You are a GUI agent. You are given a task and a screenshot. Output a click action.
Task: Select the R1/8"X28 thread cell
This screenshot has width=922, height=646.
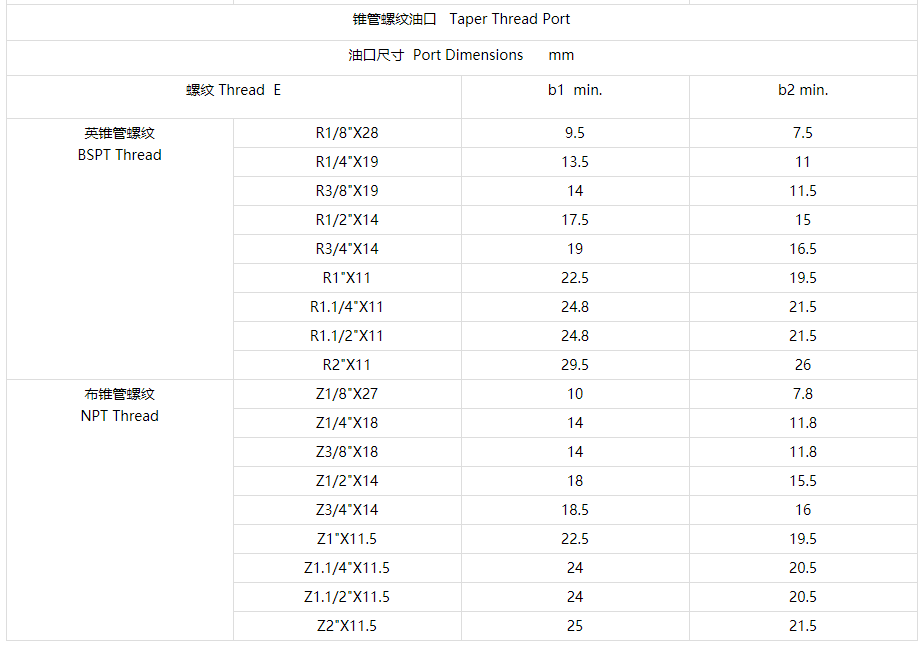[x=348, y=133]
